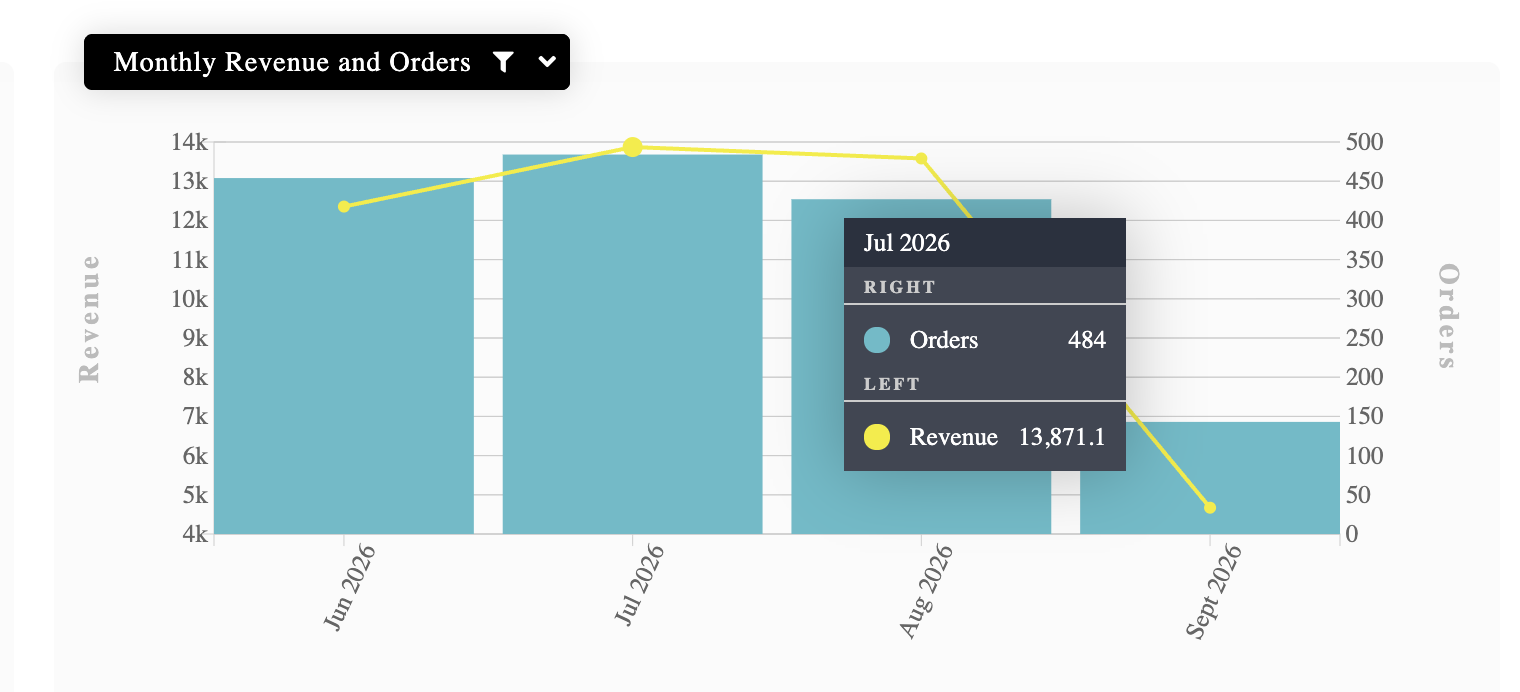The height and width of the screenshot is (692, 1520).
Task: Click the Revenue left axis title
Action: [x=89, y=319]
